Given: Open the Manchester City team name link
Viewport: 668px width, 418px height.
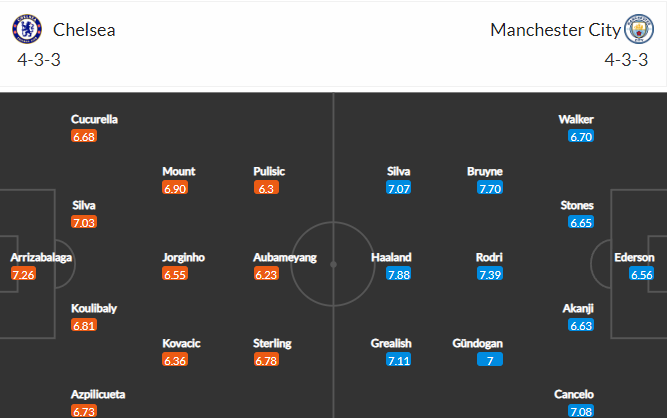Looking at the screenshot, I should pyautogui.click(x=555, y=30).
